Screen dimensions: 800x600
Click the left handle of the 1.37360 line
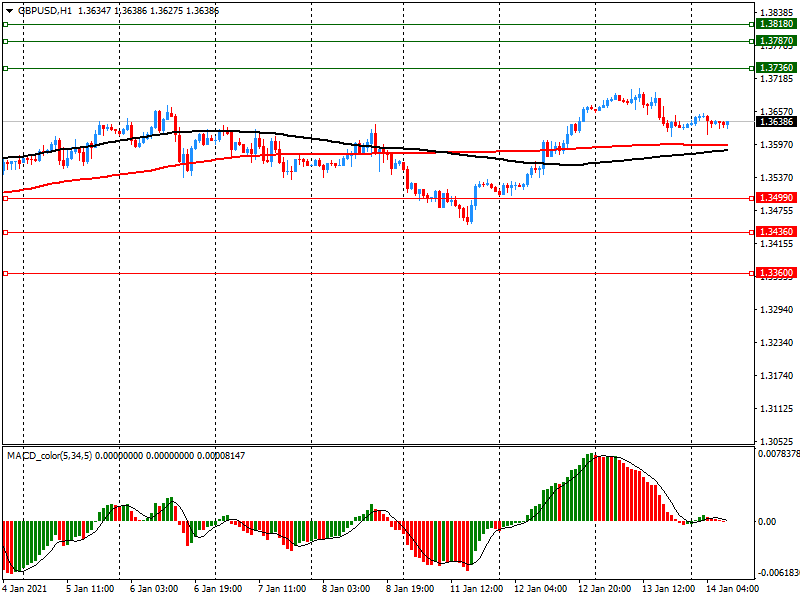(x=5, y=68)
